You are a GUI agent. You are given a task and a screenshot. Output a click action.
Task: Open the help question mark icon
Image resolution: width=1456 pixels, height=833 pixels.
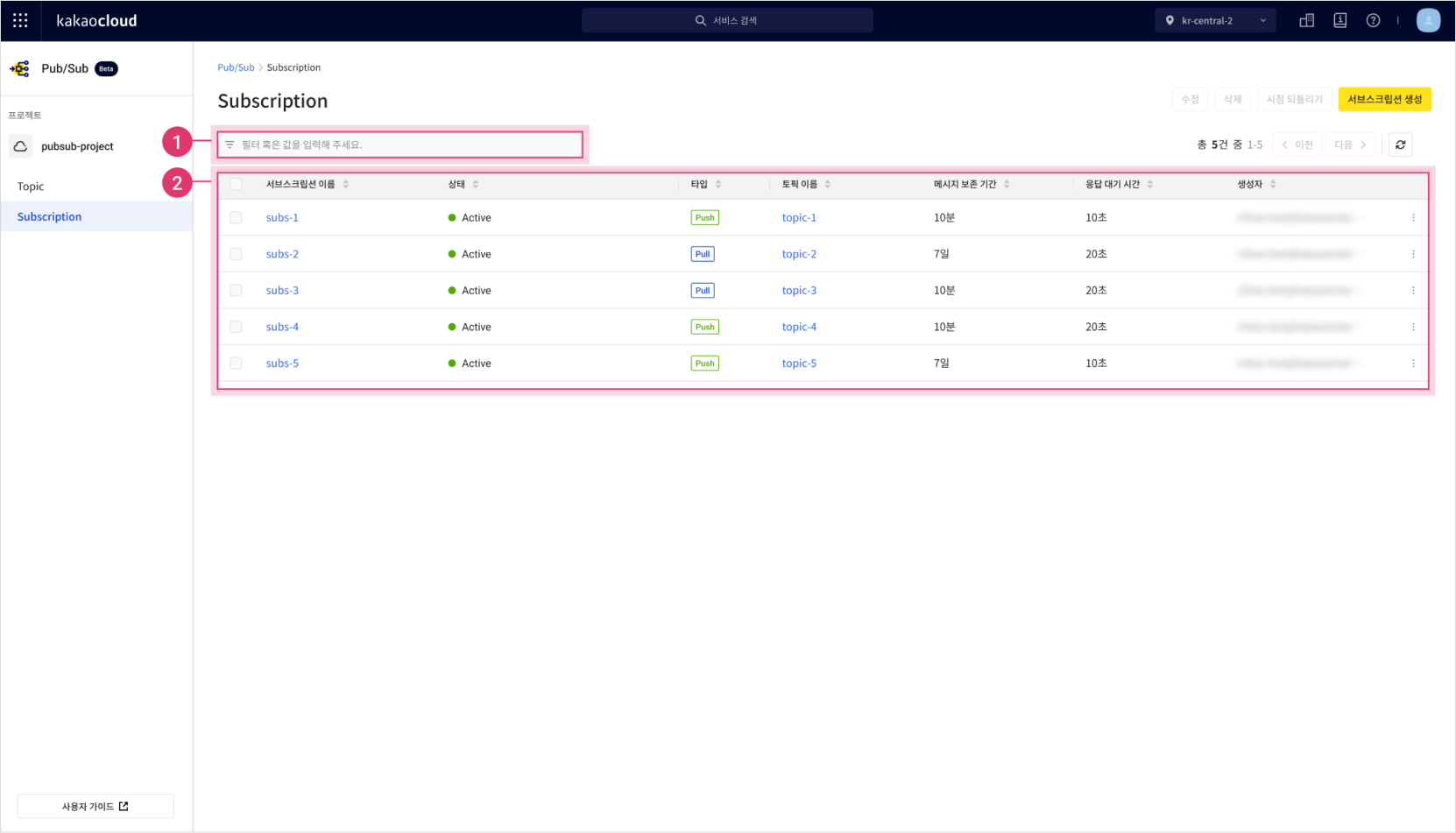[x=1373, y=20]
